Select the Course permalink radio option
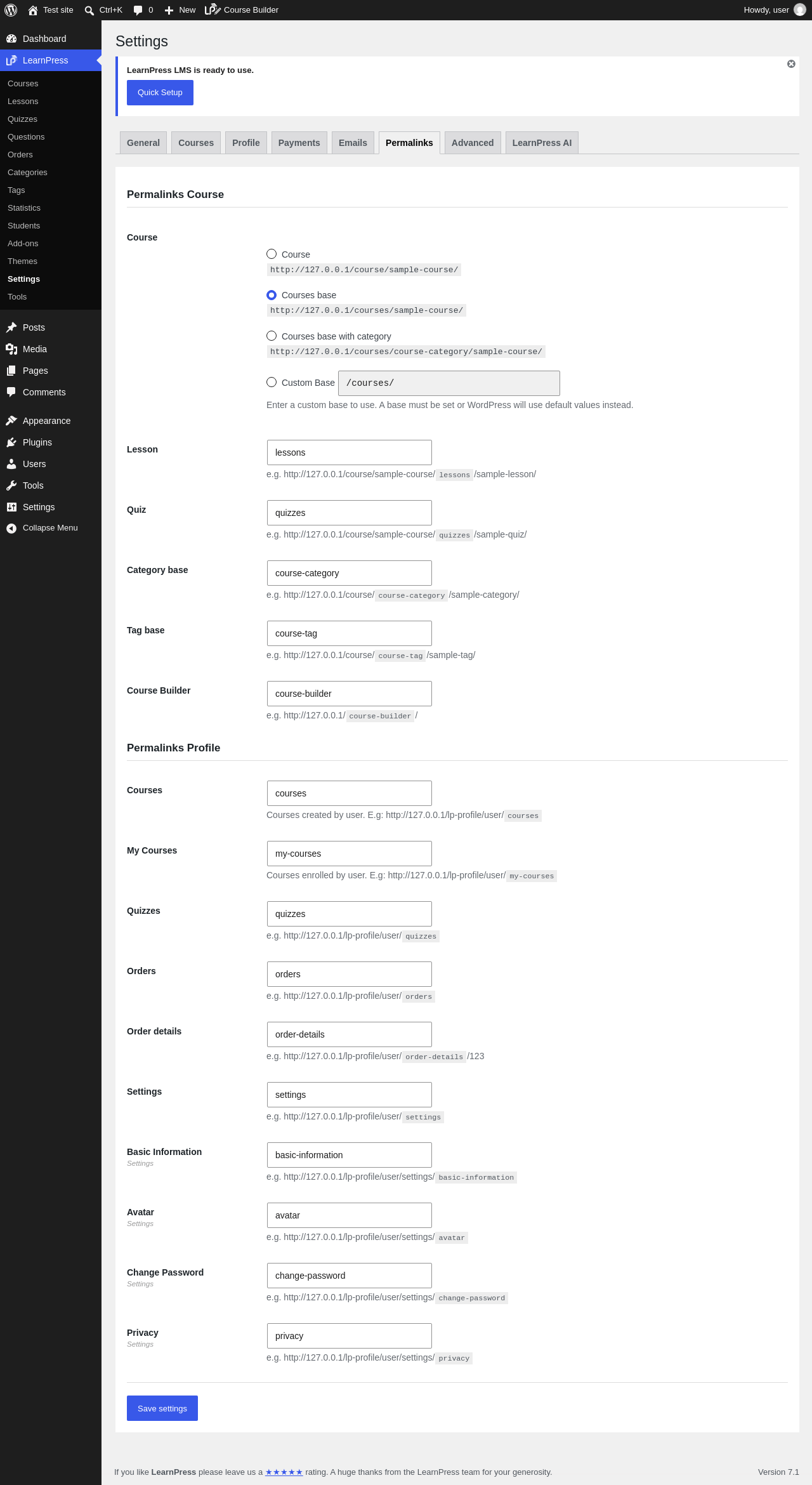The image size is (812, 1485). pos(272,254)
